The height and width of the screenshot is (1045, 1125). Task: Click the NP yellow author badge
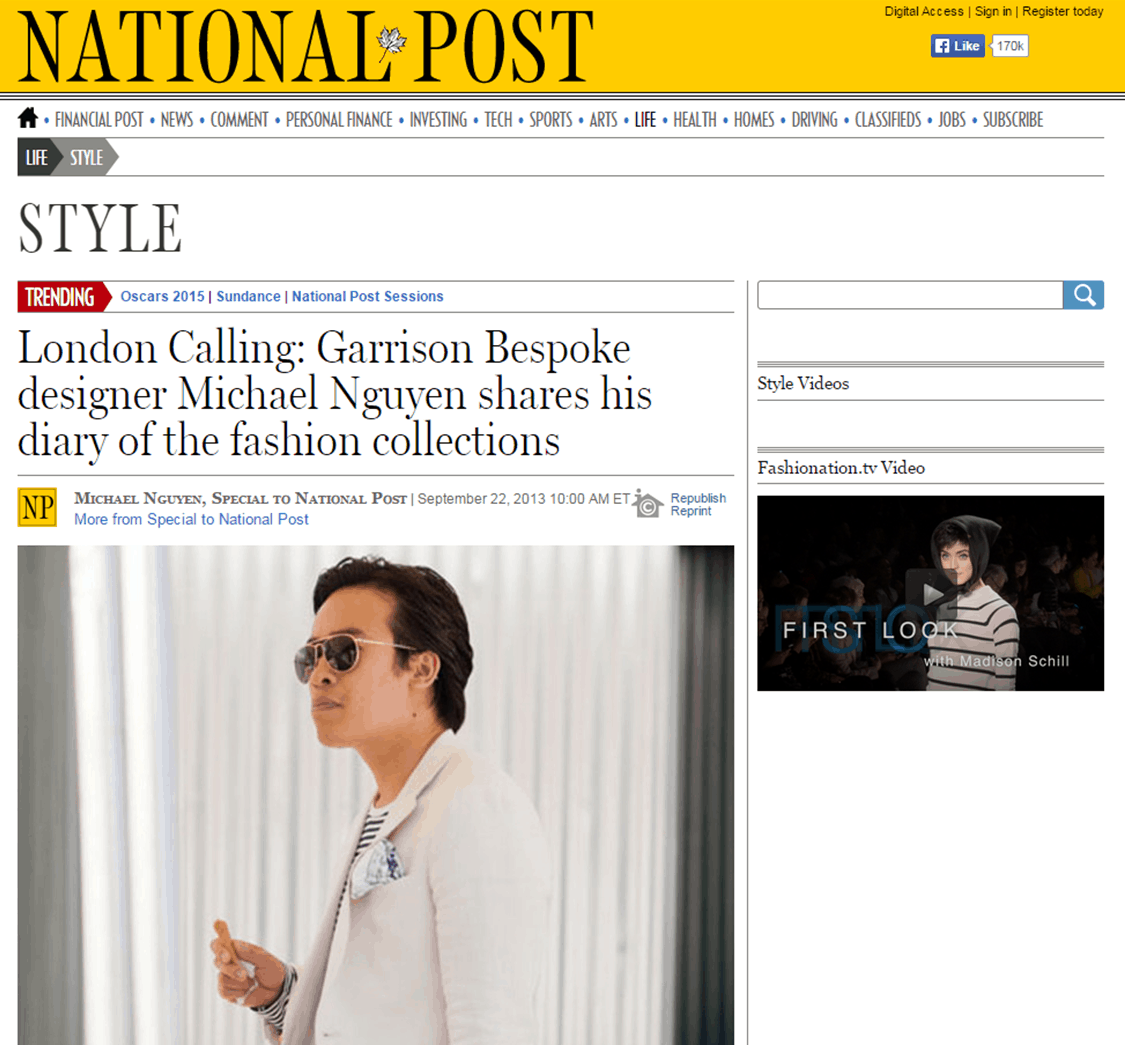(37, 507)
